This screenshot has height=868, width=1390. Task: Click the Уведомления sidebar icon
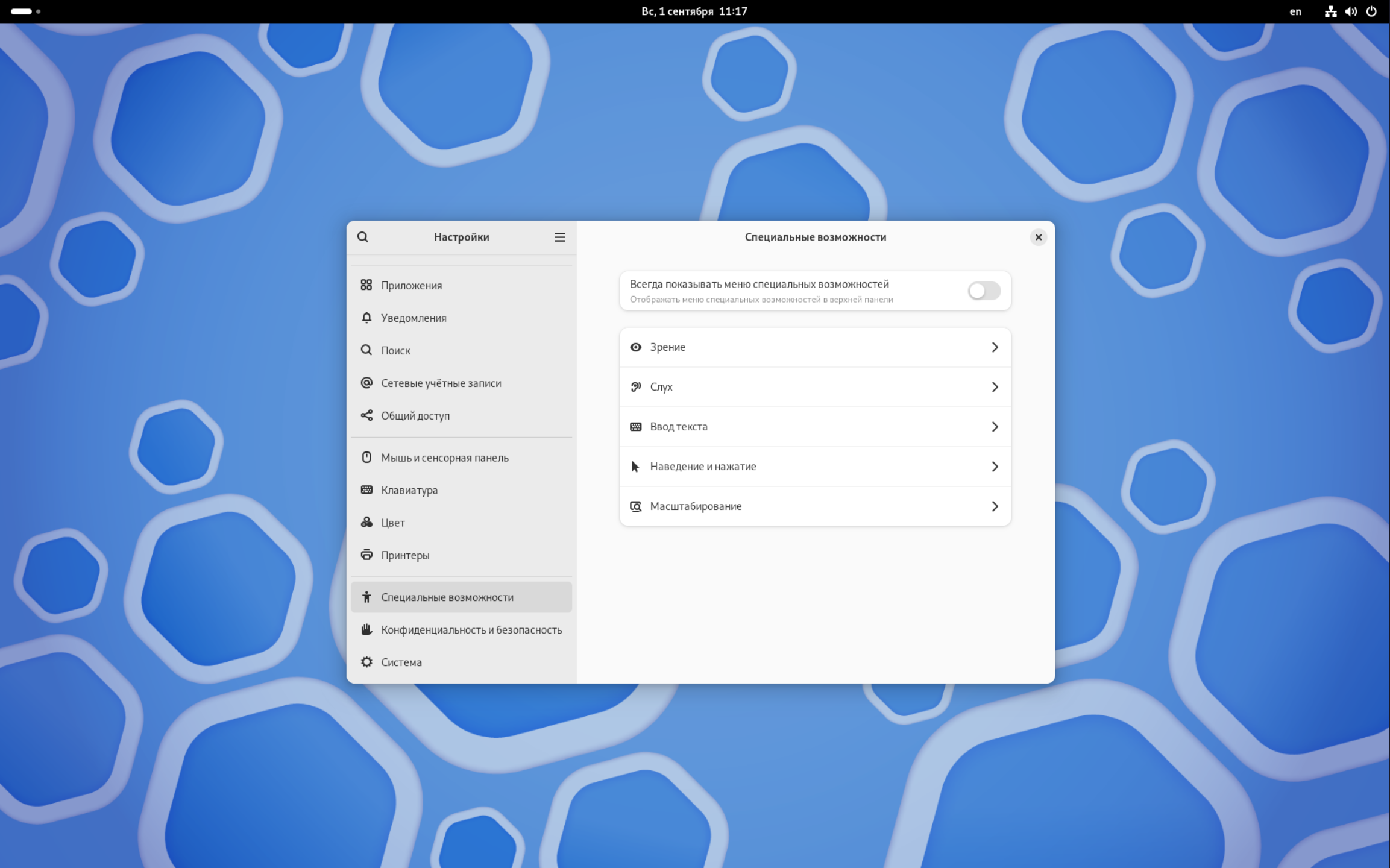[x=366, y=317]
